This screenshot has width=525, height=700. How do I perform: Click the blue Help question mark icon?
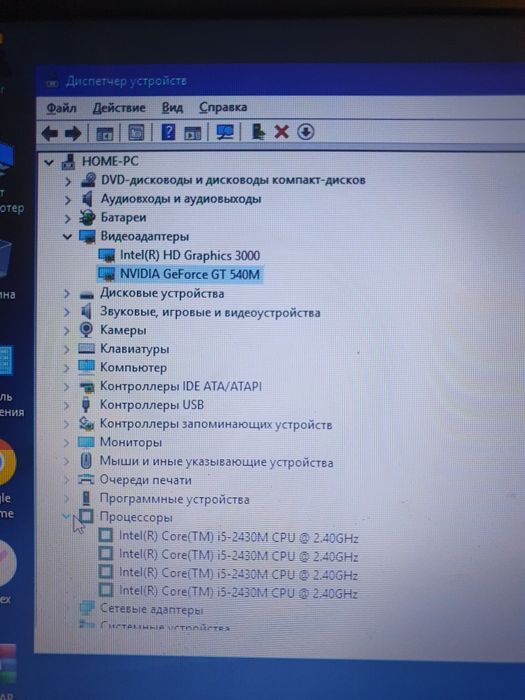pos(168,132)
